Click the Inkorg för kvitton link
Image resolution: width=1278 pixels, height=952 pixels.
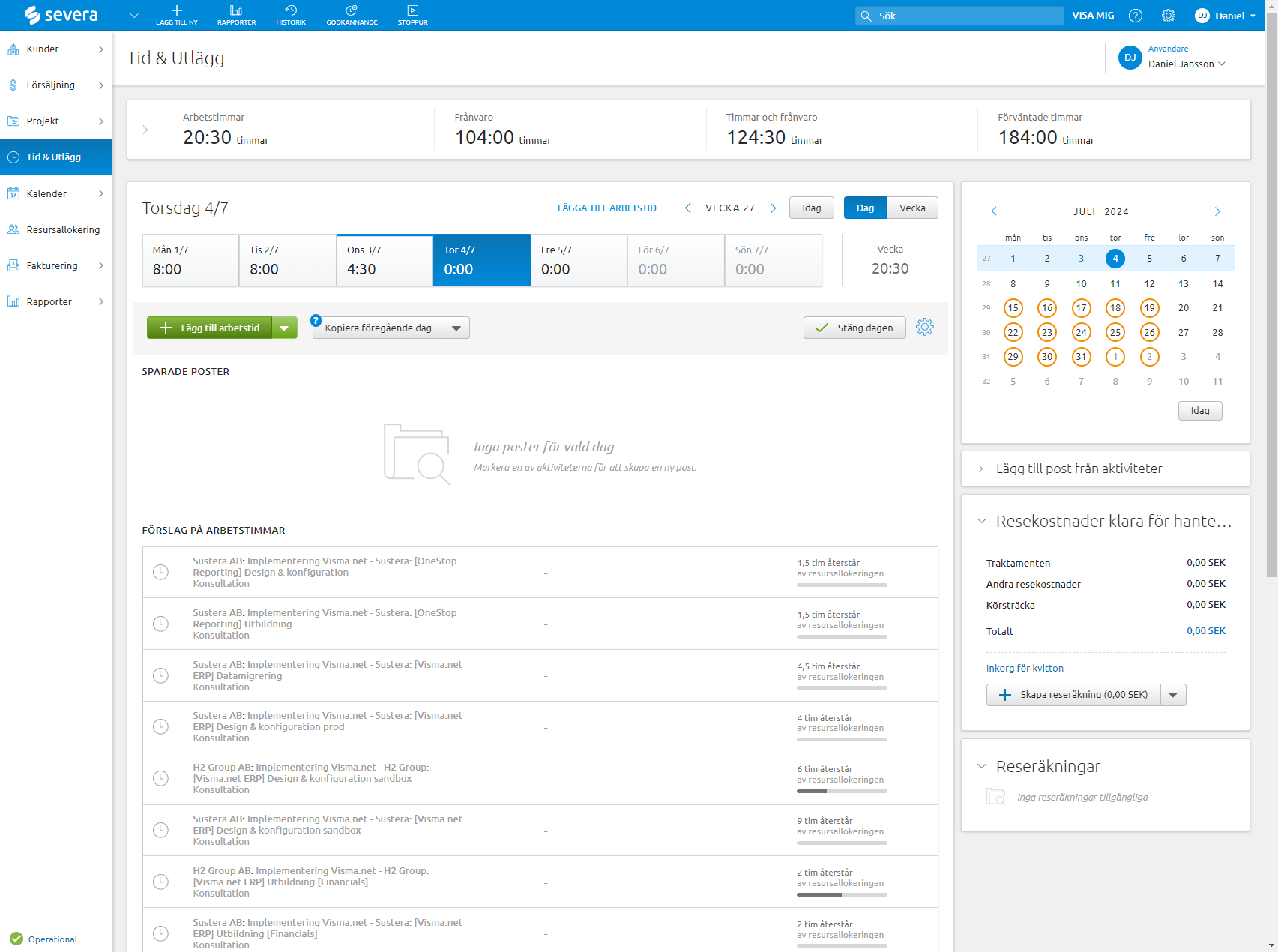[1025, 669]
